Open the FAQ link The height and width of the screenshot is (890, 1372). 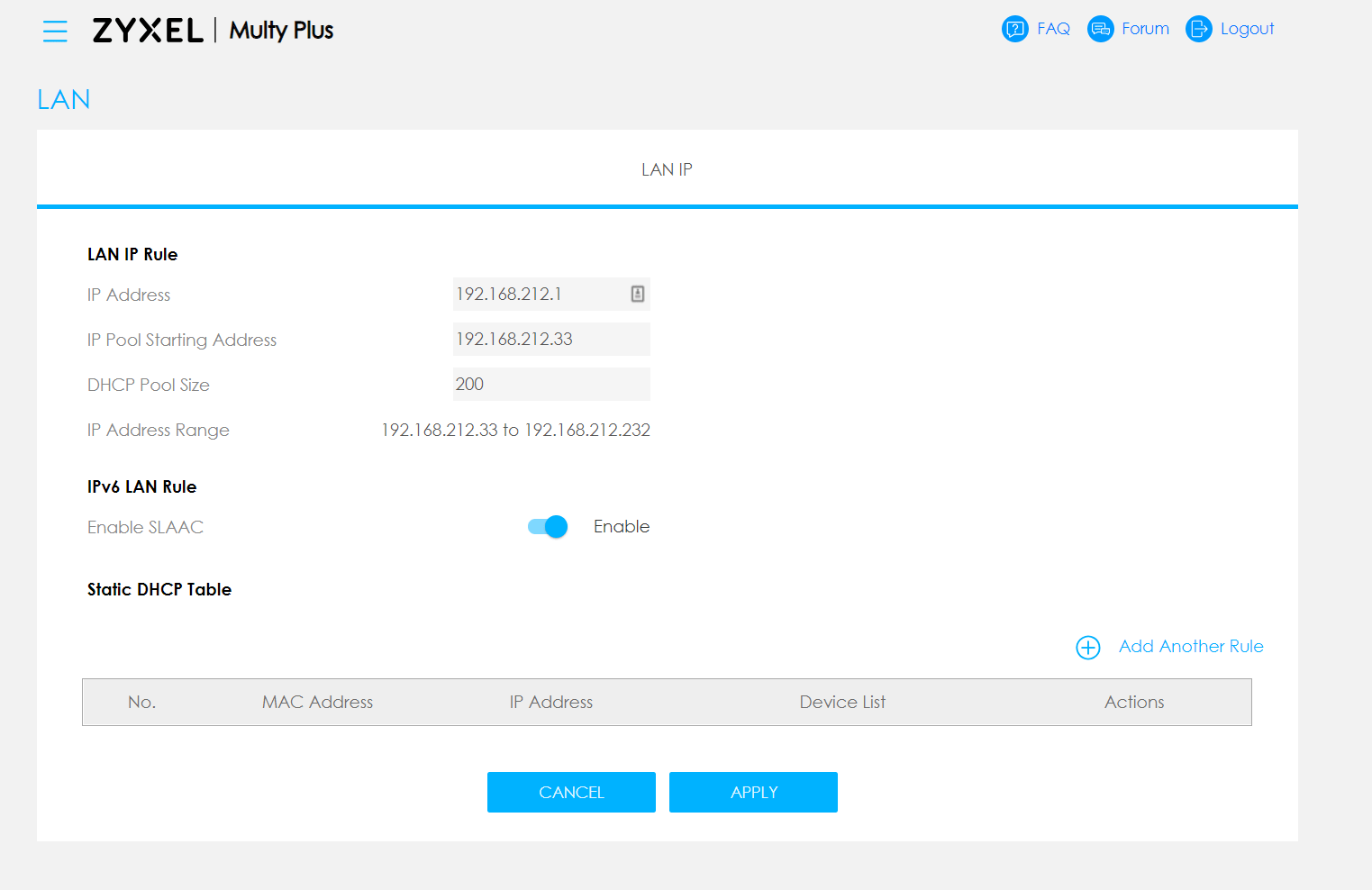[x=1053, y=29]
